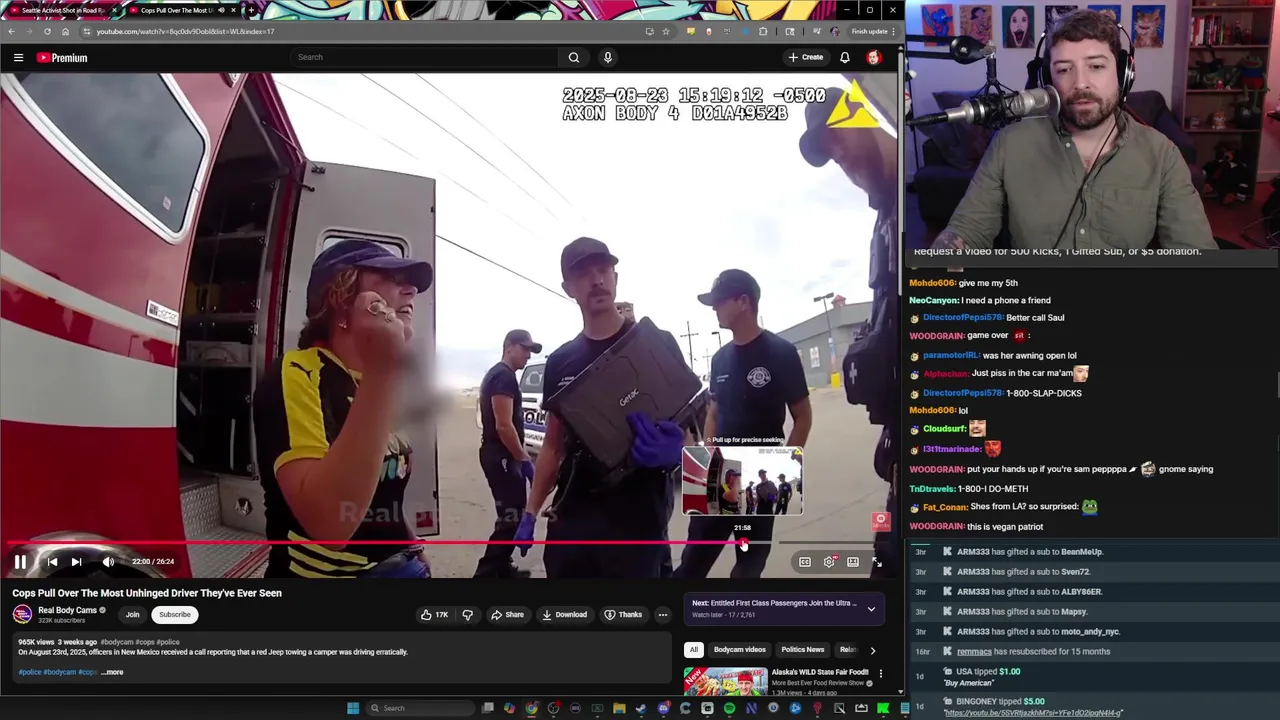Image resolution: width=1280 pixels, height=720 pixels.
Task: Open the #police hashtag link
Action: 30,672
